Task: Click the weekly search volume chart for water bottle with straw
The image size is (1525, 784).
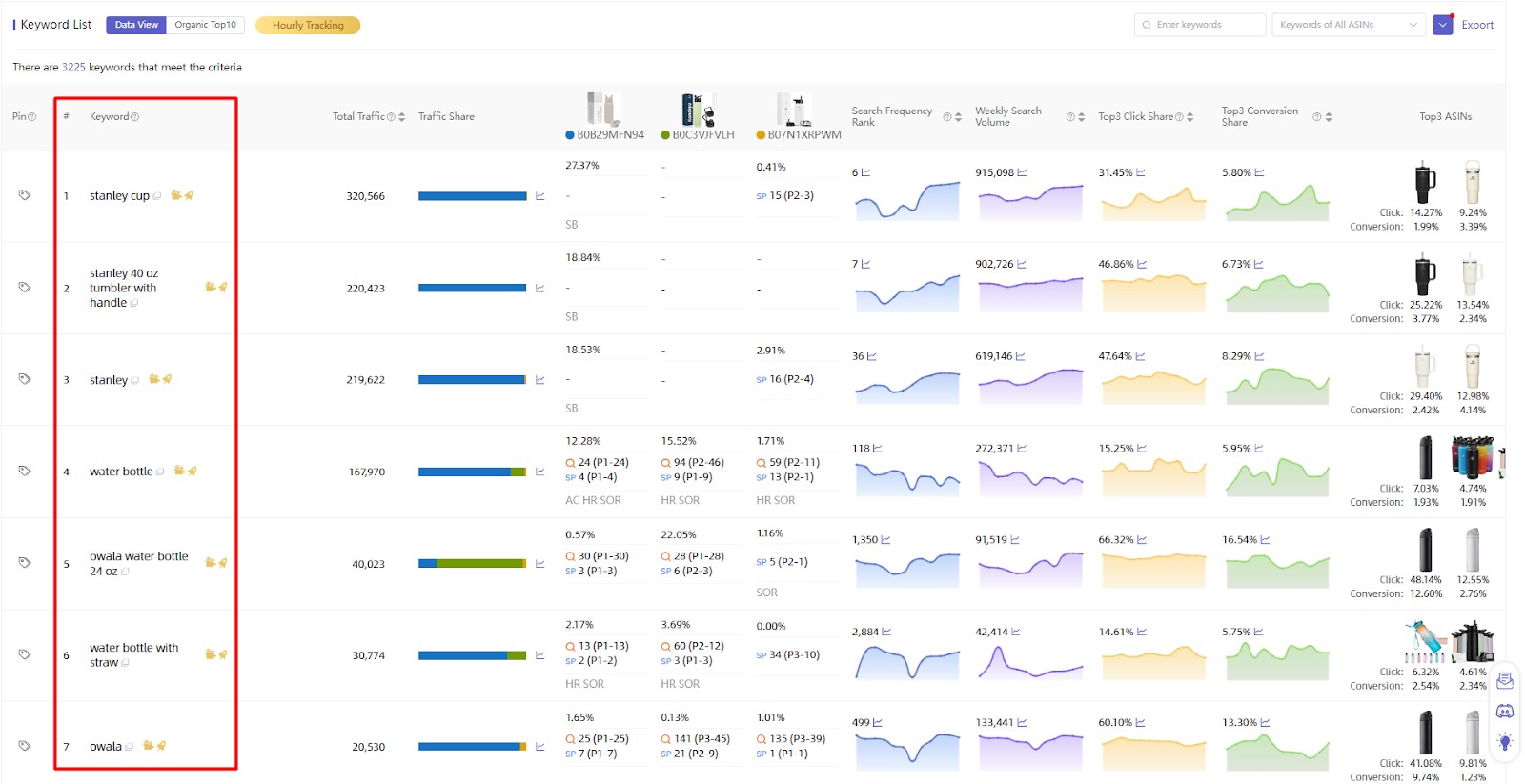Action: (1030, 661)
